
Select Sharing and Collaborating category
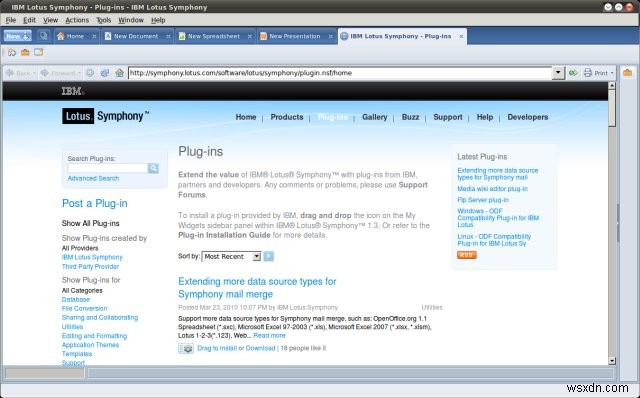100,318
